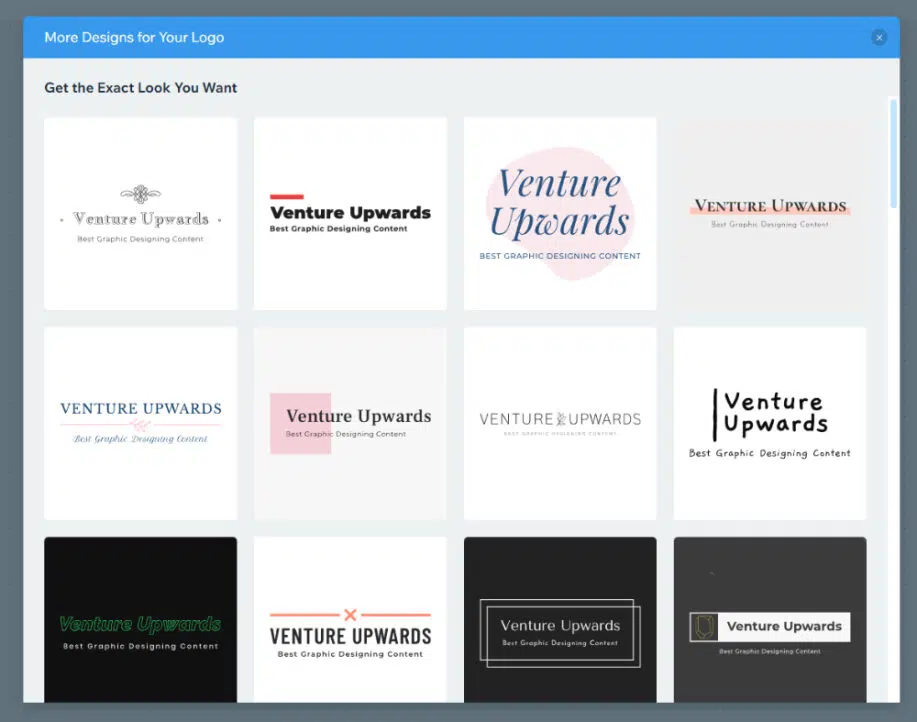Pick the logo with orange X divider
Image resolution: width=917 pixels, height=722 pixels.
coord(350,625)
